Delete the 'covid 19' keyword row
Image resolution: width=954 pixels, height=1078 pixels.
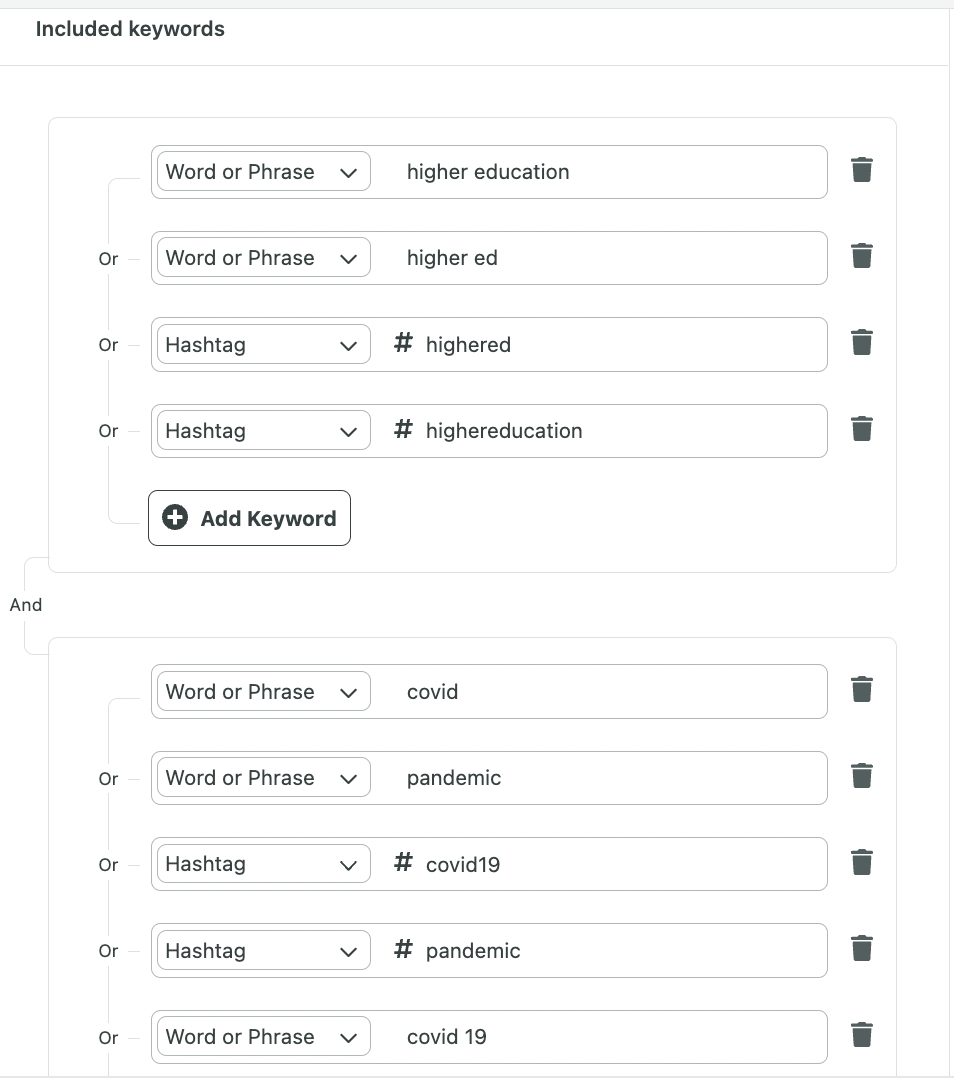tap(861, 1035)
